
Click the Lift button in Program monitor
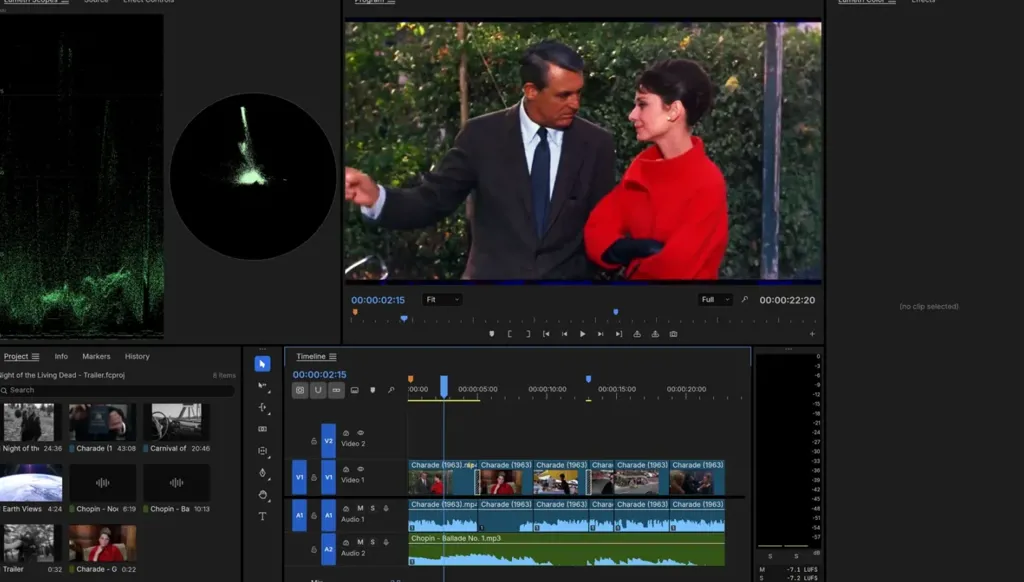[x=637, y=334]
